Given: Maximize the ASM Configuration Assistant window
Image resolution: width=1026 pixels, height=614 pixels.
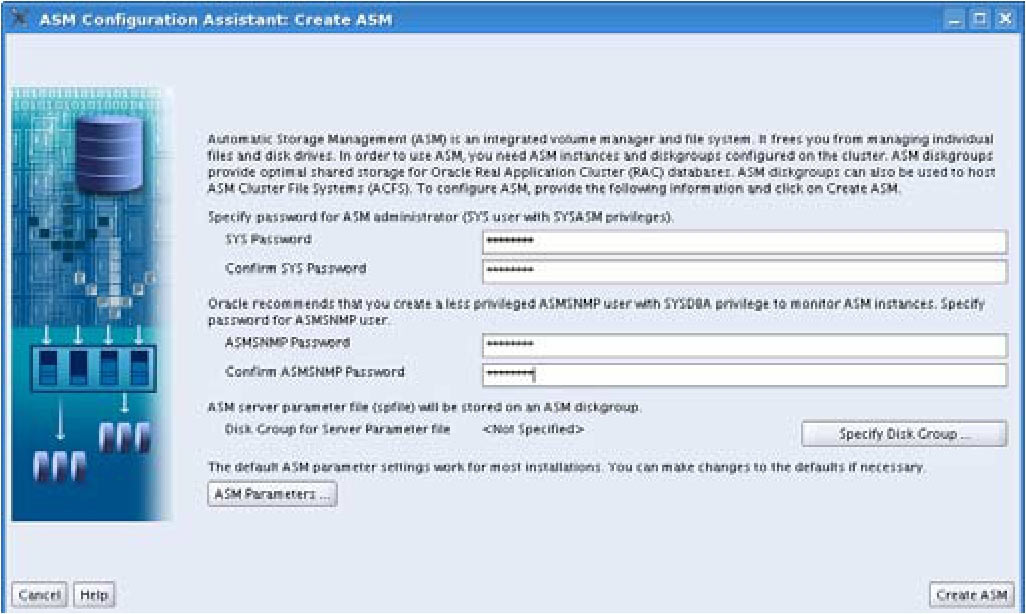Looking at the screenshot, I should pyautogui.click(x=980, y=20).
